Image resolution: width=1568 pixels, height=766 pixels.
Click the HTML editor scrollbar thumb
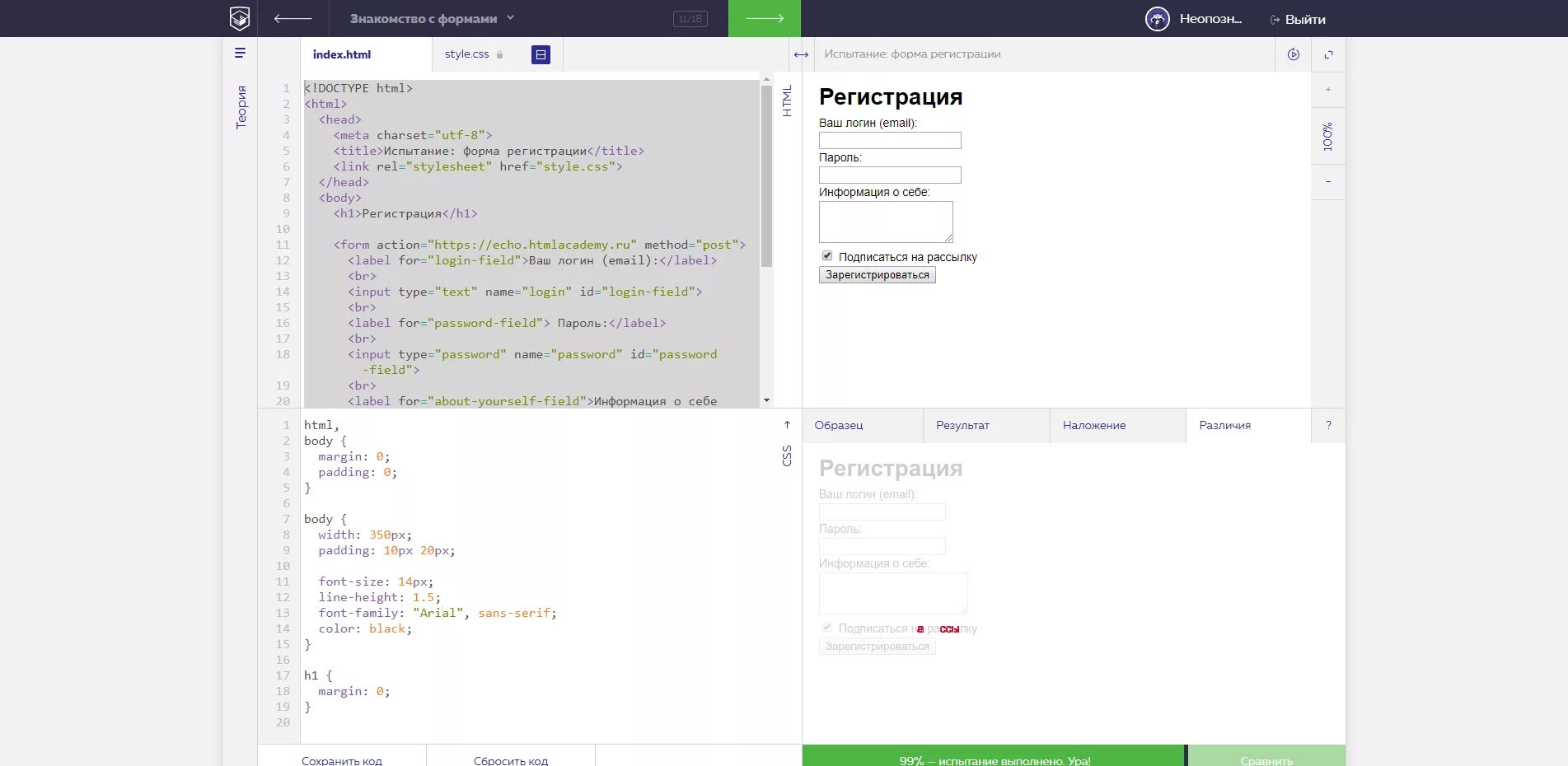[x=766, y=176]
